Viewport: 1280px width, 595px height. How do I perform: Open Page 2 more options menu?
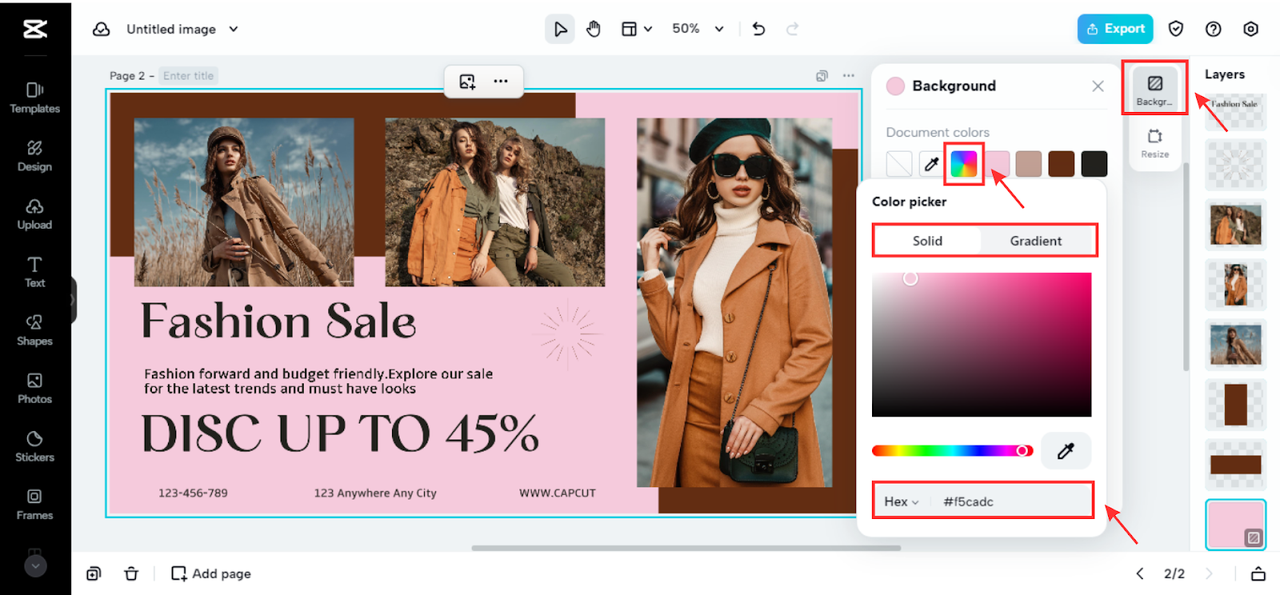[849, 75]
